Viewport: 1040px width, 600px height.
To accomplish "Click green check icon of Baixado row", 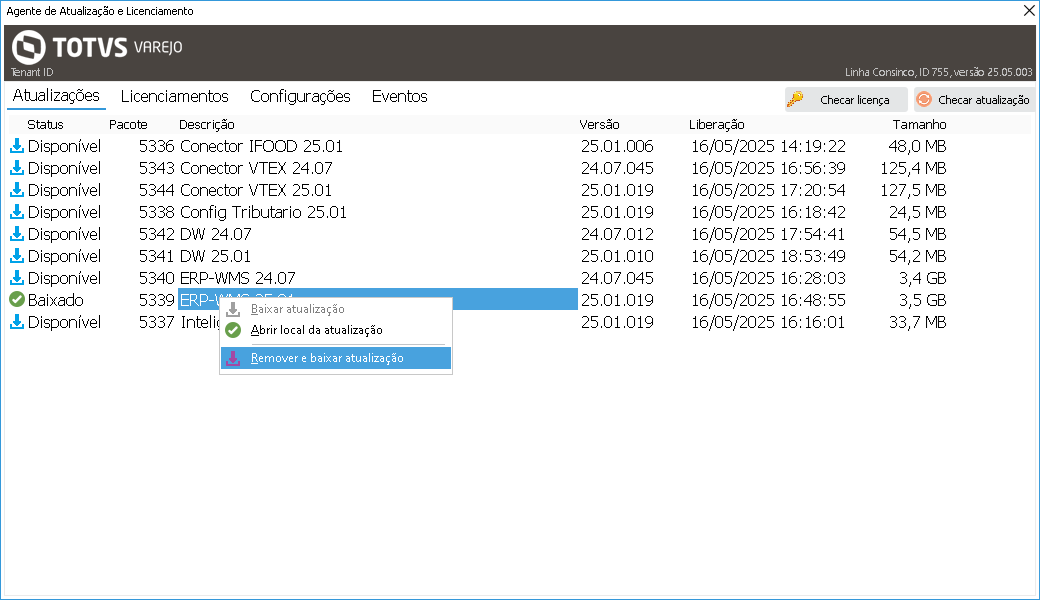I will pyautogui.click(x=17, y=300).
